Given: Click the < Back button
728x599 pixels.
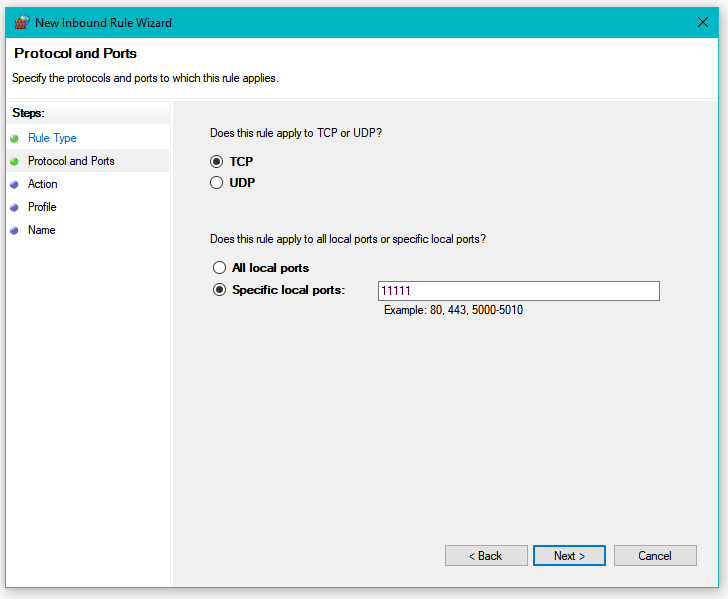Looking at the screenshot, I should (x=486, y=555).
